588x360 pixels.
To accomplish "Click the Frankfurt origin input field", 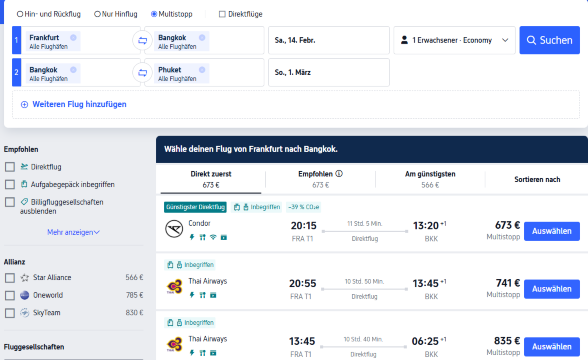I will point(81,40).
